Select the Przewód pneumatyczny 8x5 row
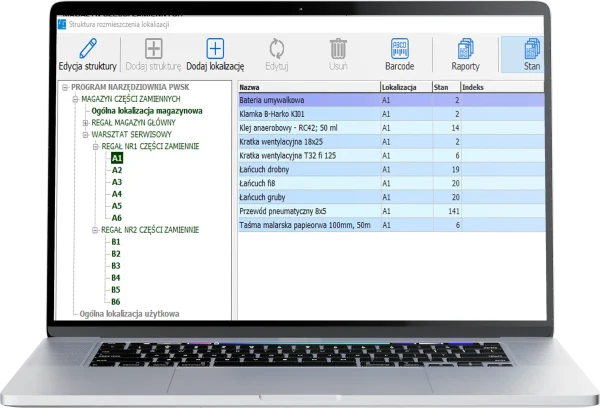 [x=391, y=211]
